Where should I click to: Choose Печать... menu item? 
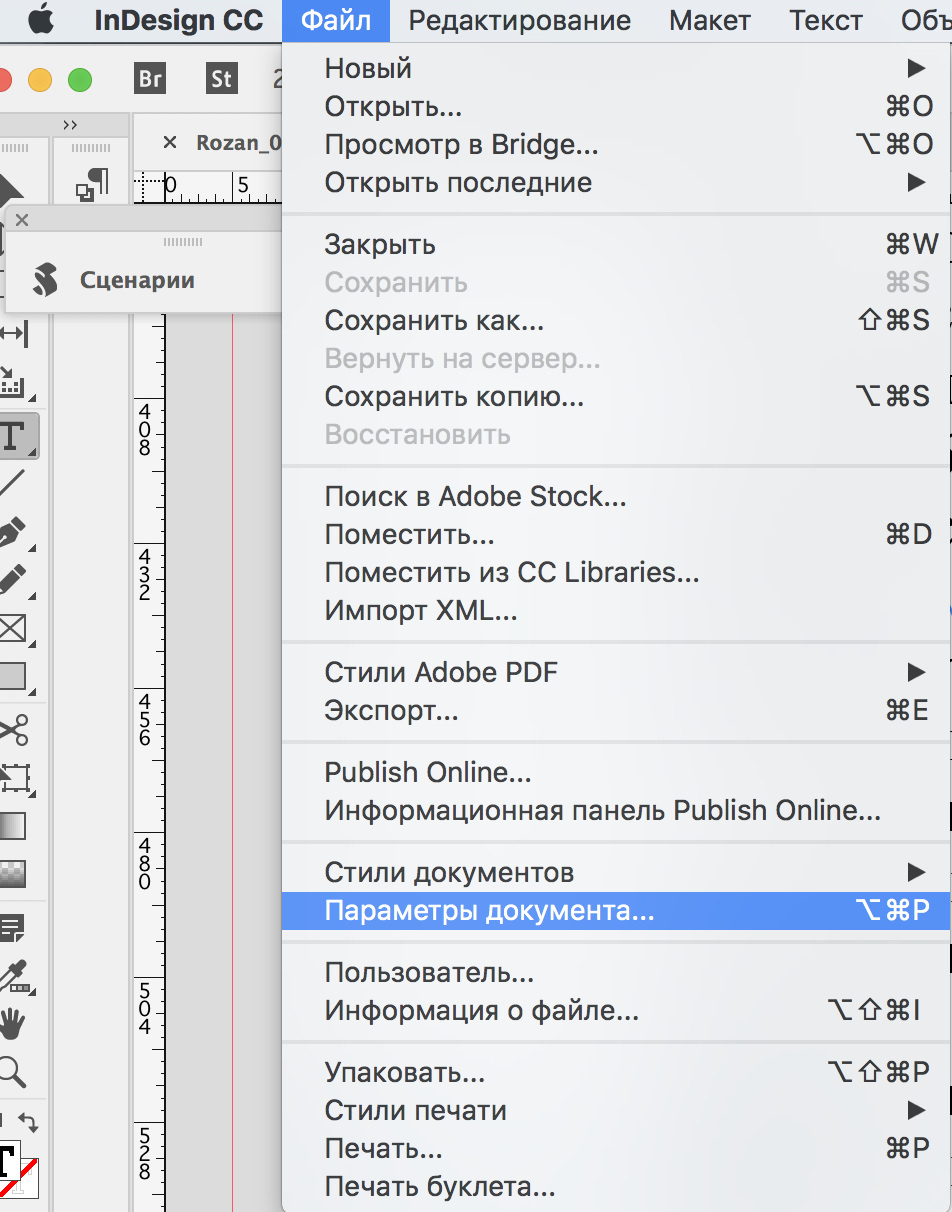[x=615, y=1149]
